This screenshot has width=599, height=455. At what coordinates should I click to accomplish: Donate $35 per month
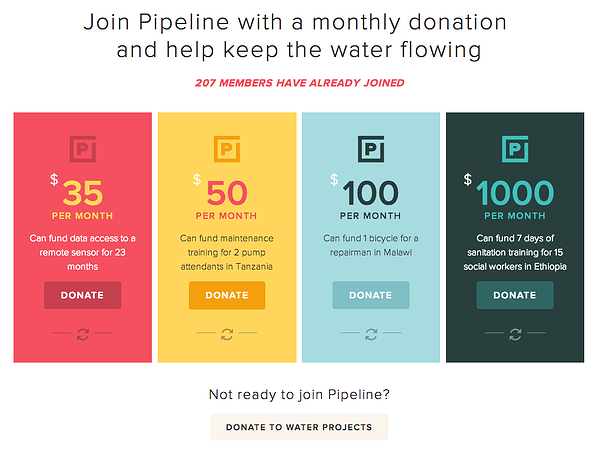(83, 295)
